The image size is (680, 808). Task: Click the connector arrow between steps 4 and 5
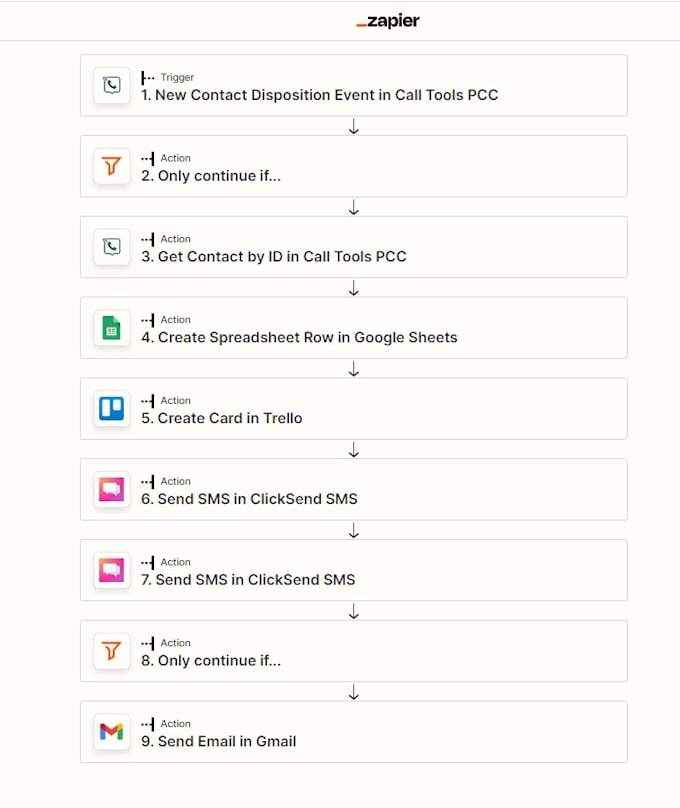[x=353, y=369]
